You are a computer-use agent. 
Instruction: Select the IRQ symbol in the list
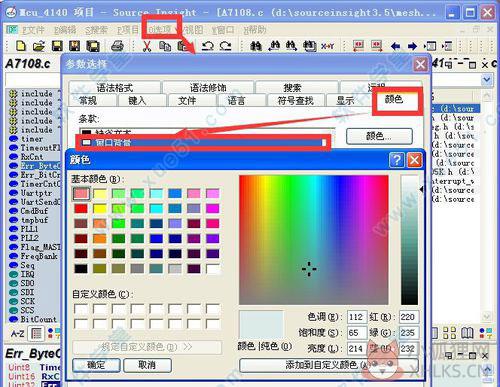click(x=27, y=274)
